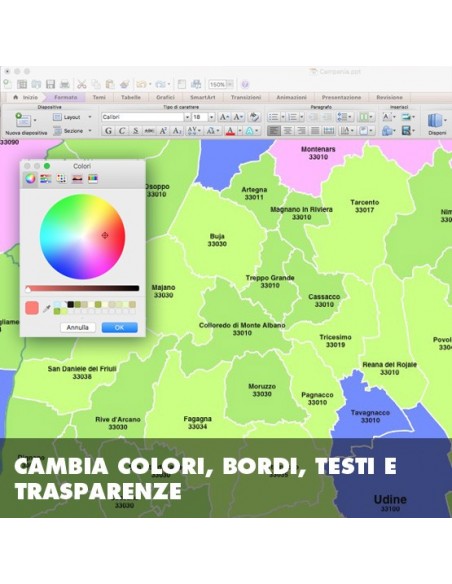Justify text in Paragrafo group
Image resolution: width=452 pixels, height=584 pixels.
(x=315, y=131)
